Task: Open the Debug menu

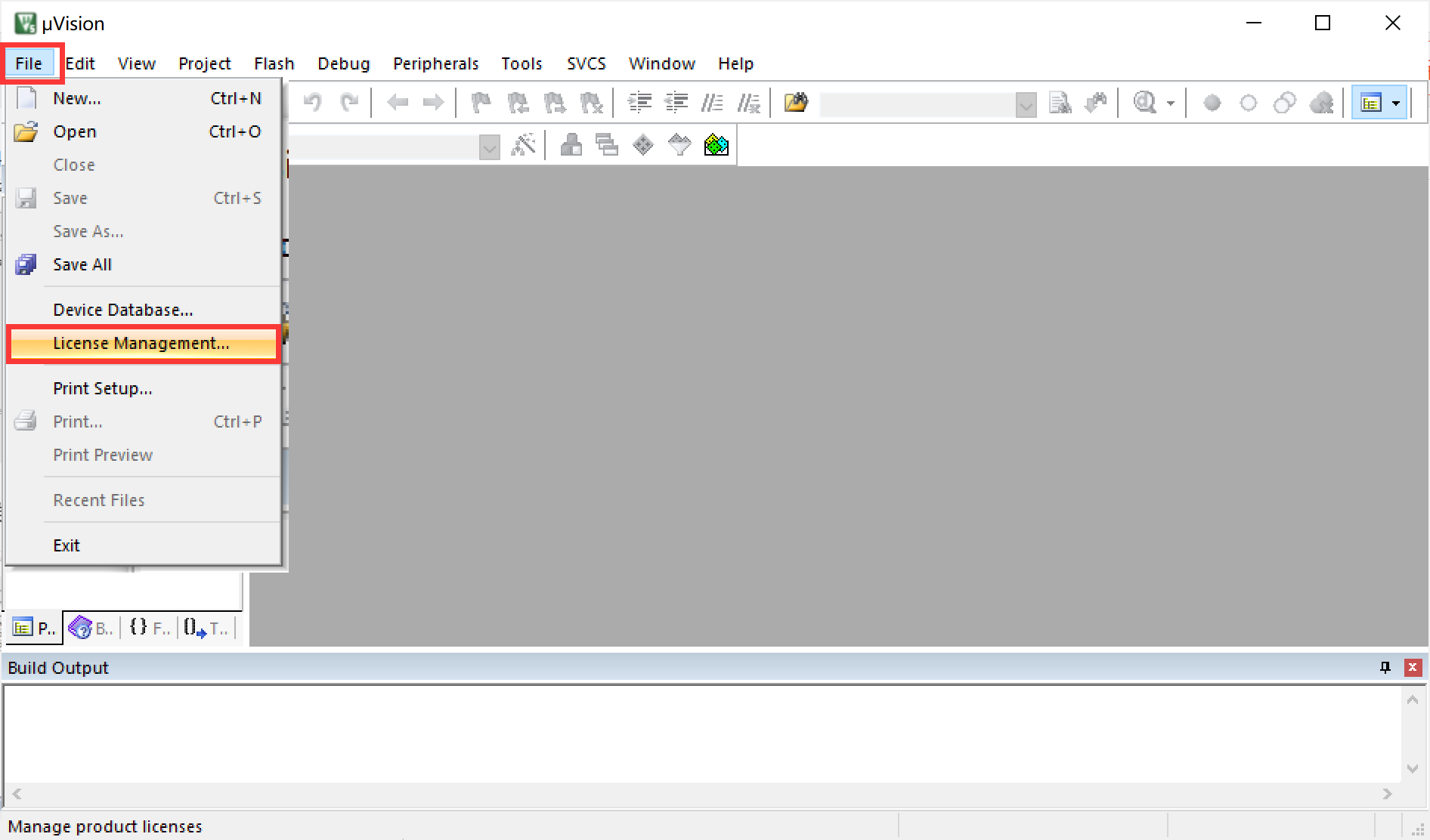Action: (344, 63)
